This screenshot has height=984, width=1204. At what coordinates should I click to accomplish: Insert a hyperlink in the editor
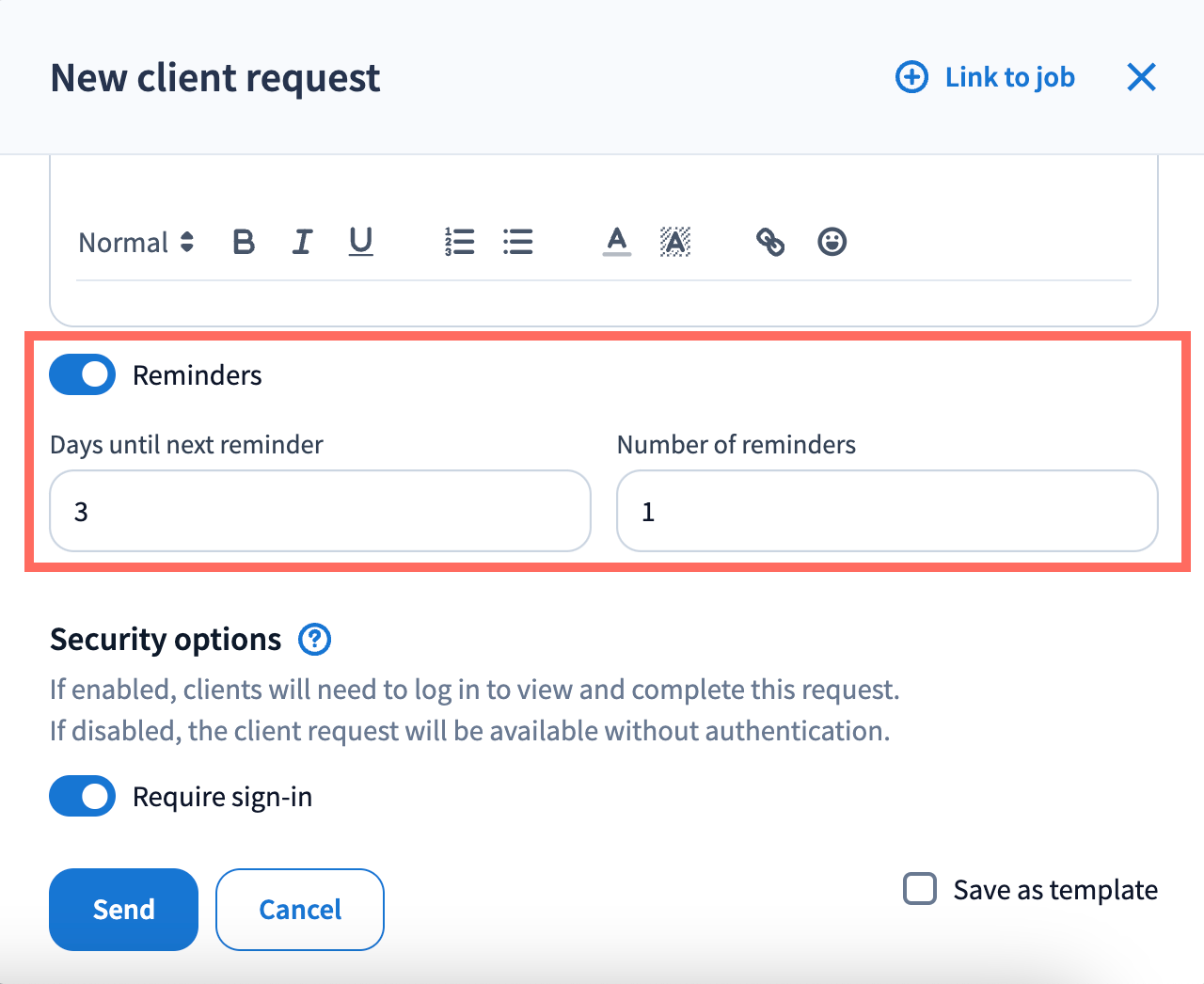tap(770, 243)
